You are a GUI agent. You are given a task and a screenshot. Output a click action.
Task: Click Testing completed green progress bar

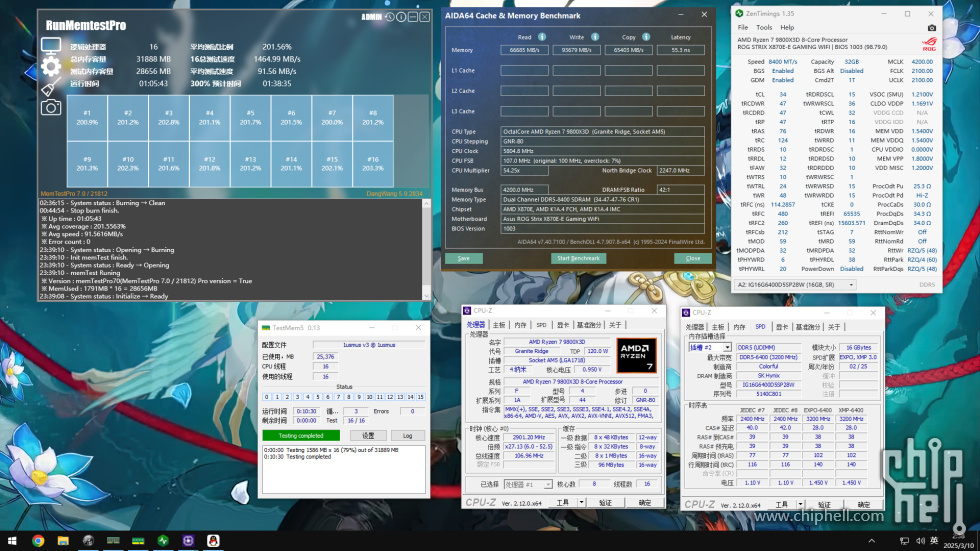click(301, 435)
